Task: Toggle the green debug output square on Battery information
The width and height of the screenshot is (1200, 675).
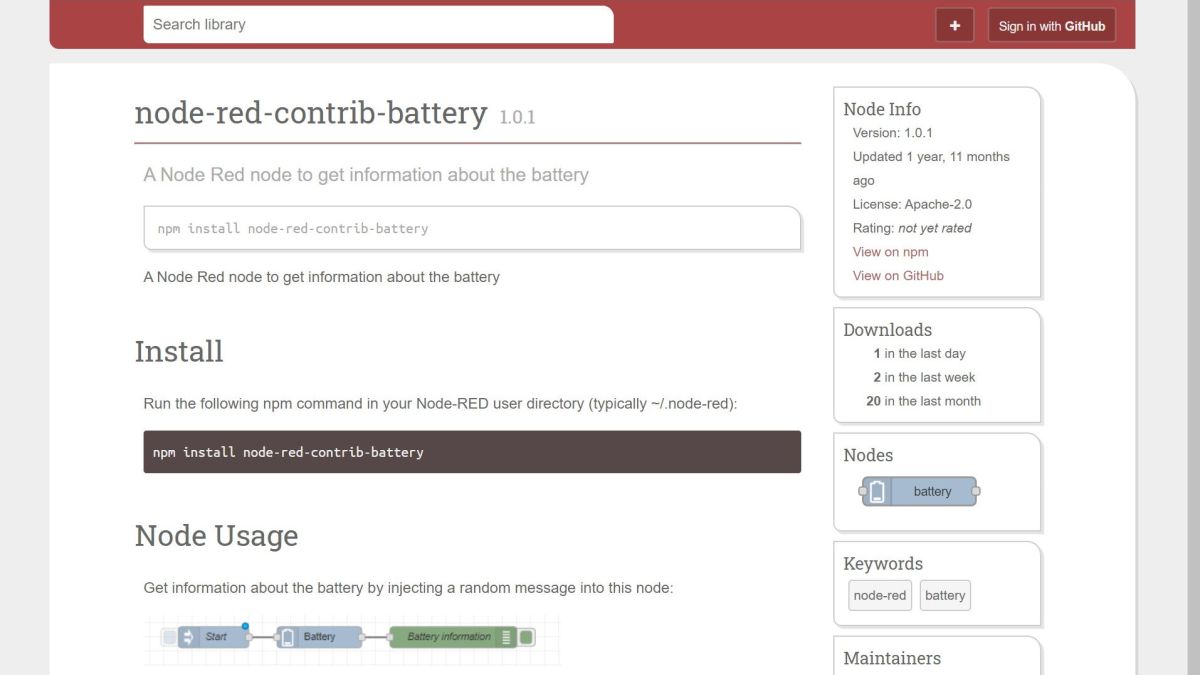Action: pyautogui.click(x=525, y=636)
